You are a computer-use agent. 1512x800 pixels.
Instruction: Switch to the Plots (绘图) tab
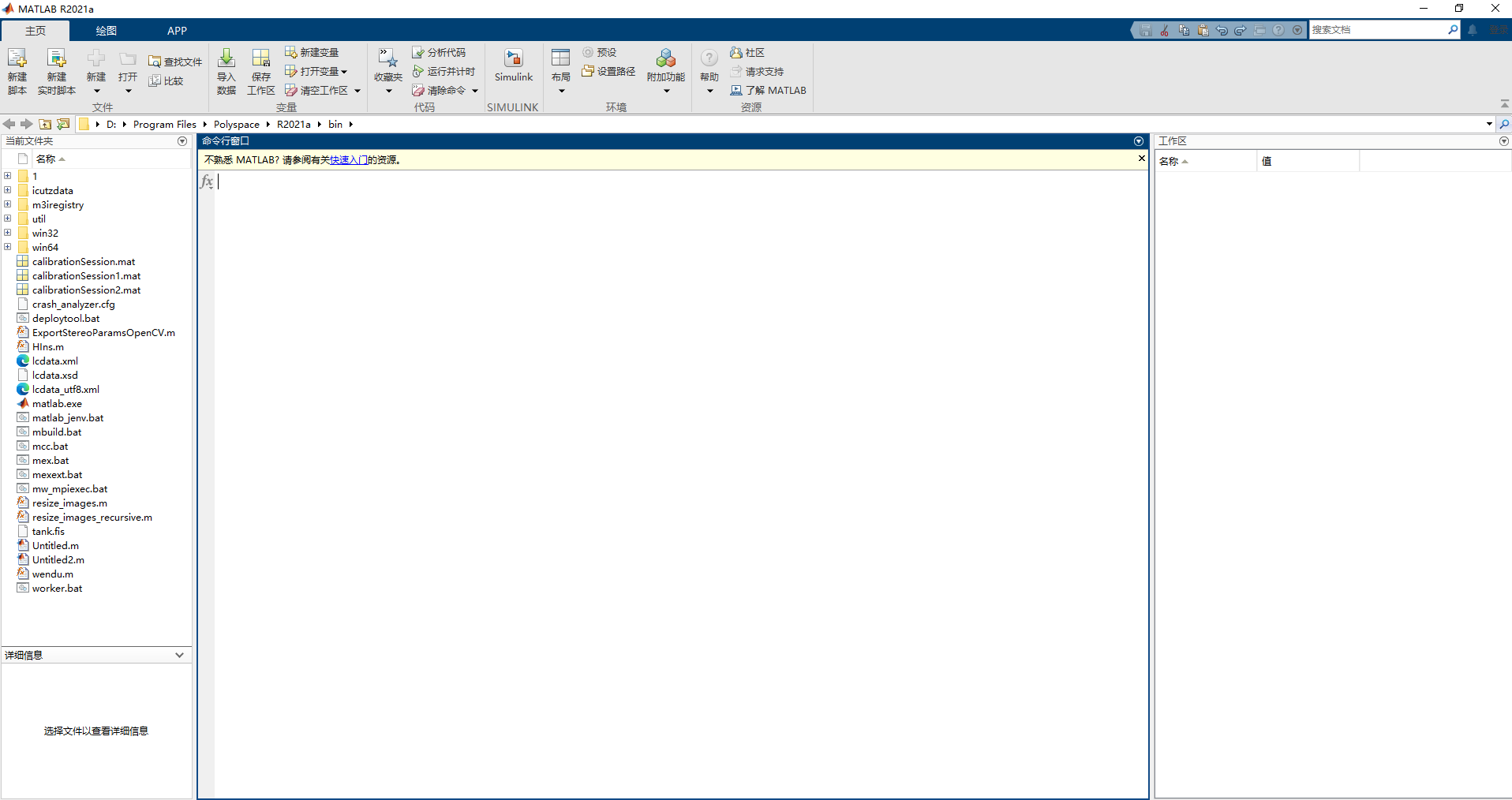107,31
